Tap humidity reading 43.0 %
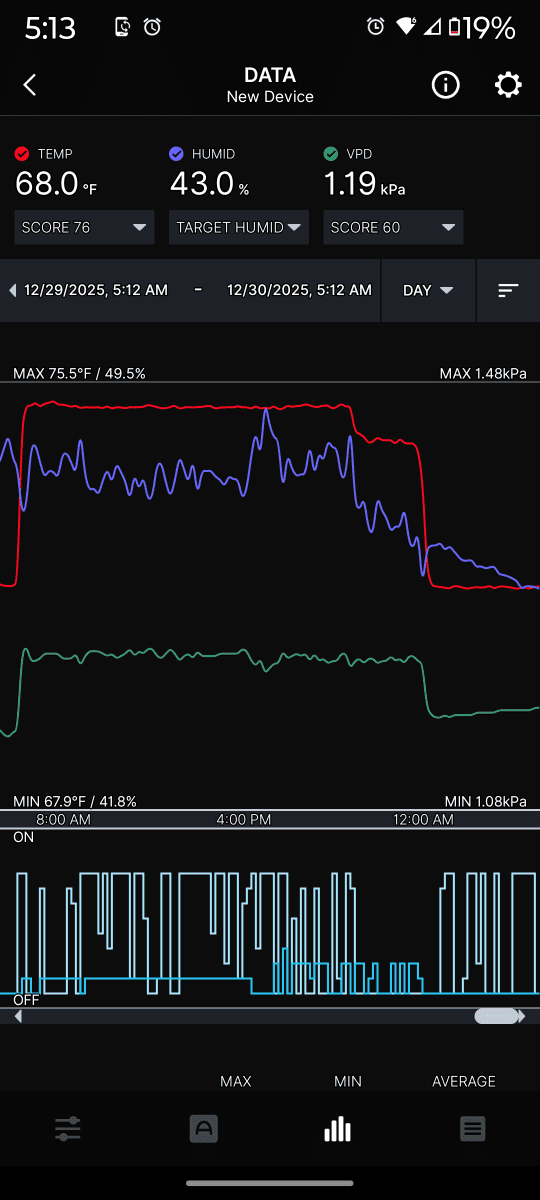The image size is (540, 1200). click(x=209, y=184)
